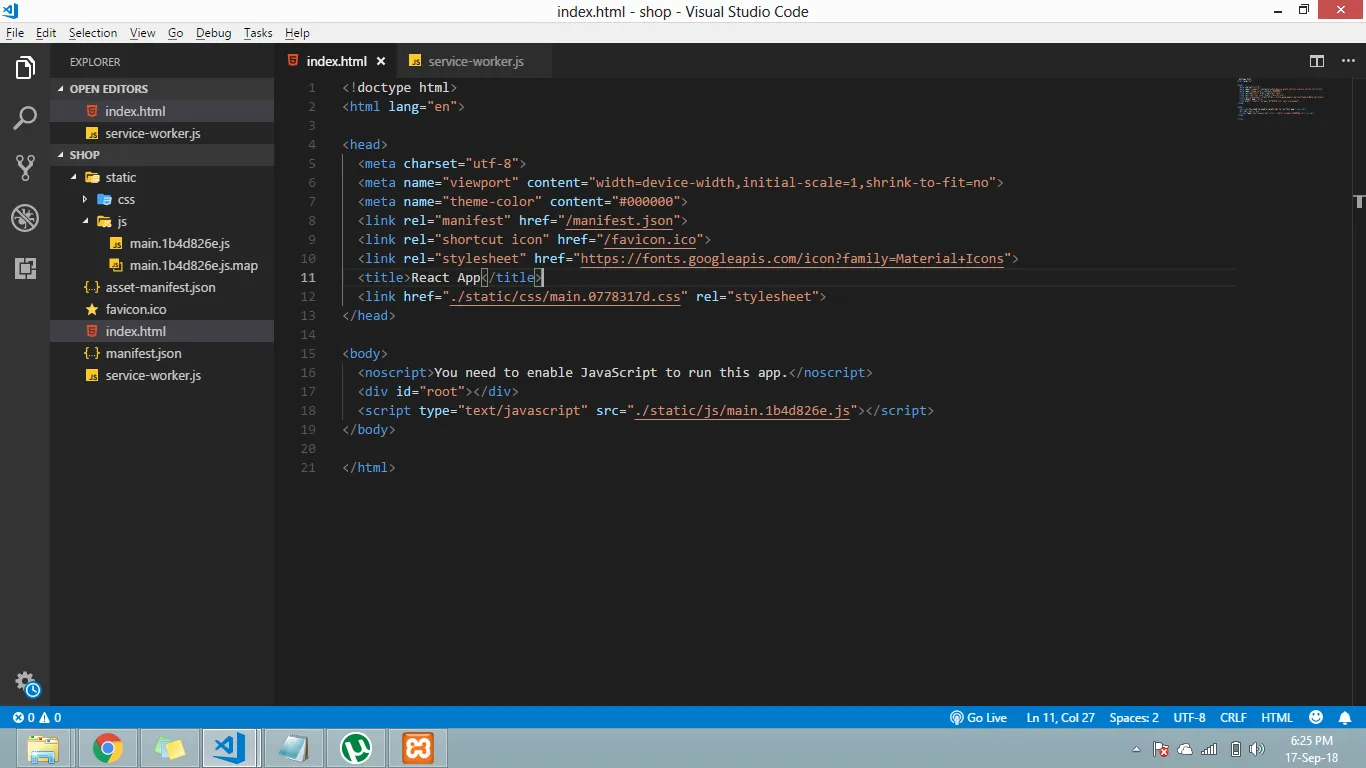
Task: Select service-worker.js under Open Editors
Action: 162,133
